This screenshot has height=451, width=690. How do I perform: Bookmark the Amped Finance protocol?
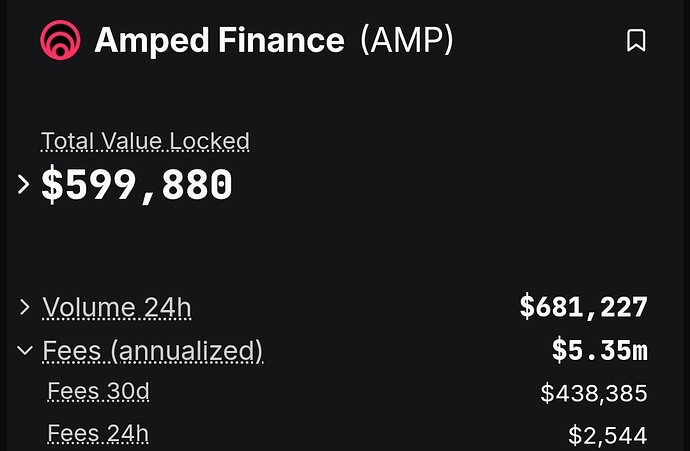coord(636,40)
